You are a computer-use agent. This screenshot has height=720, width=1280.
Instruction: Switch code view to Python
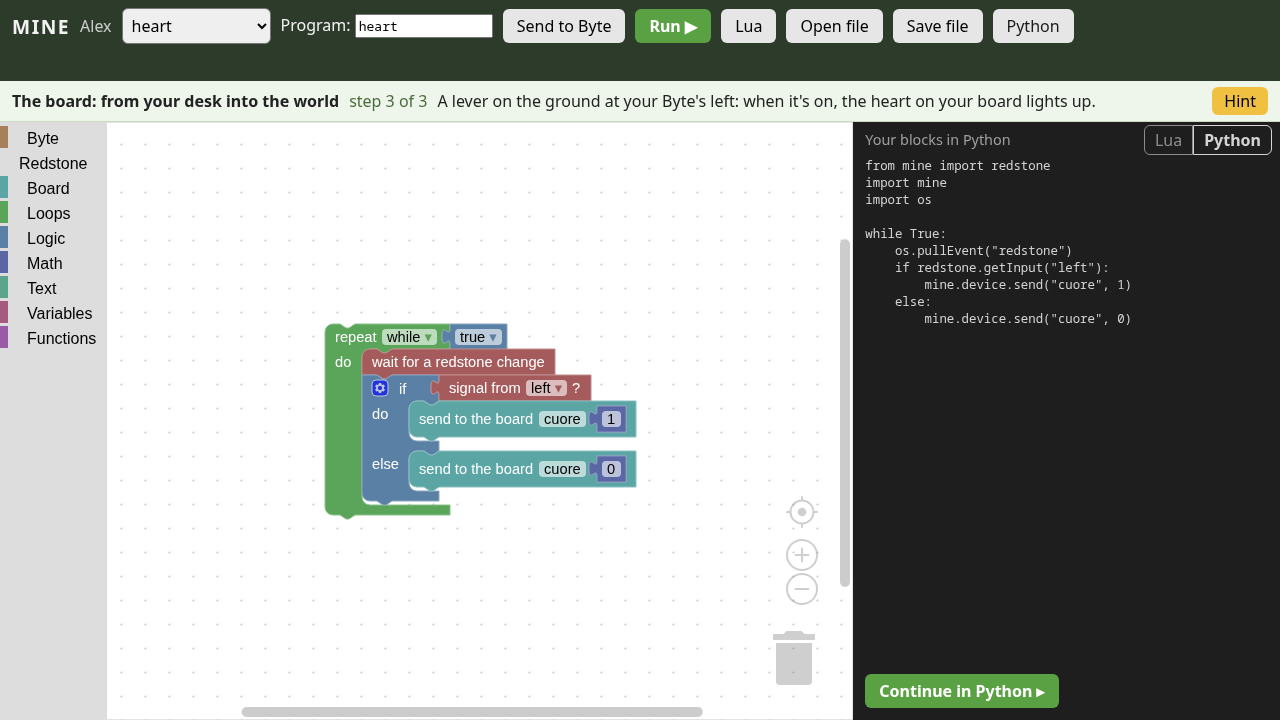[x=1232, y=140]
